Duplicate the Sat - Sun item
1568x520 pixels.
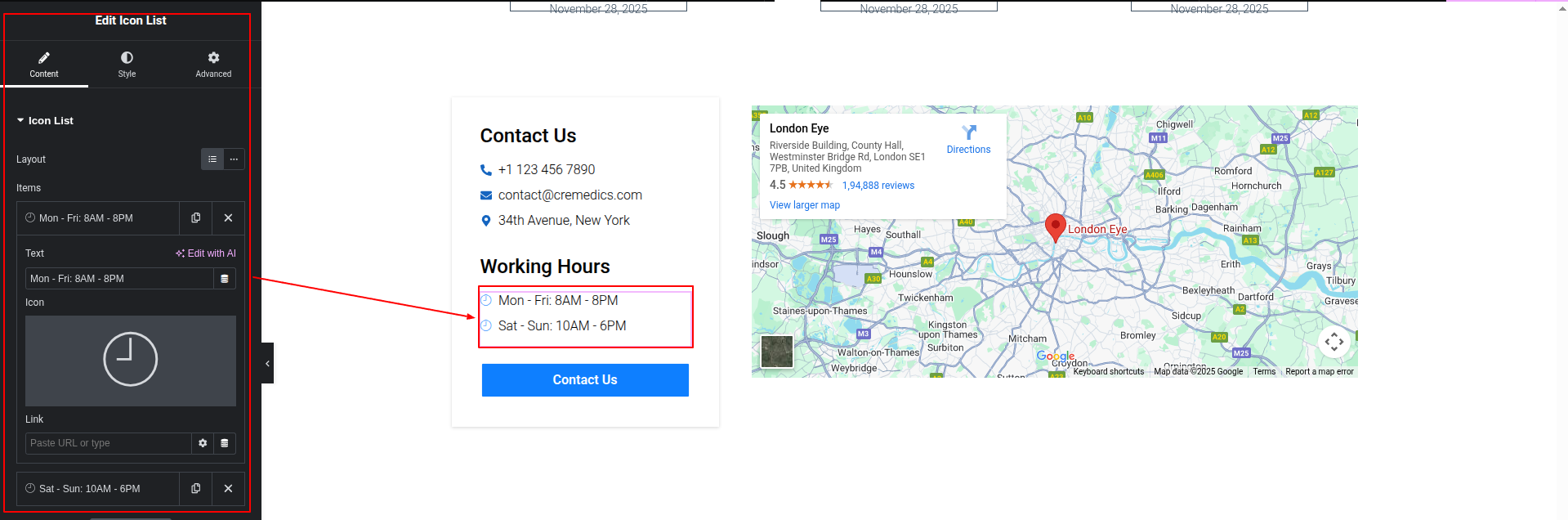196,489
